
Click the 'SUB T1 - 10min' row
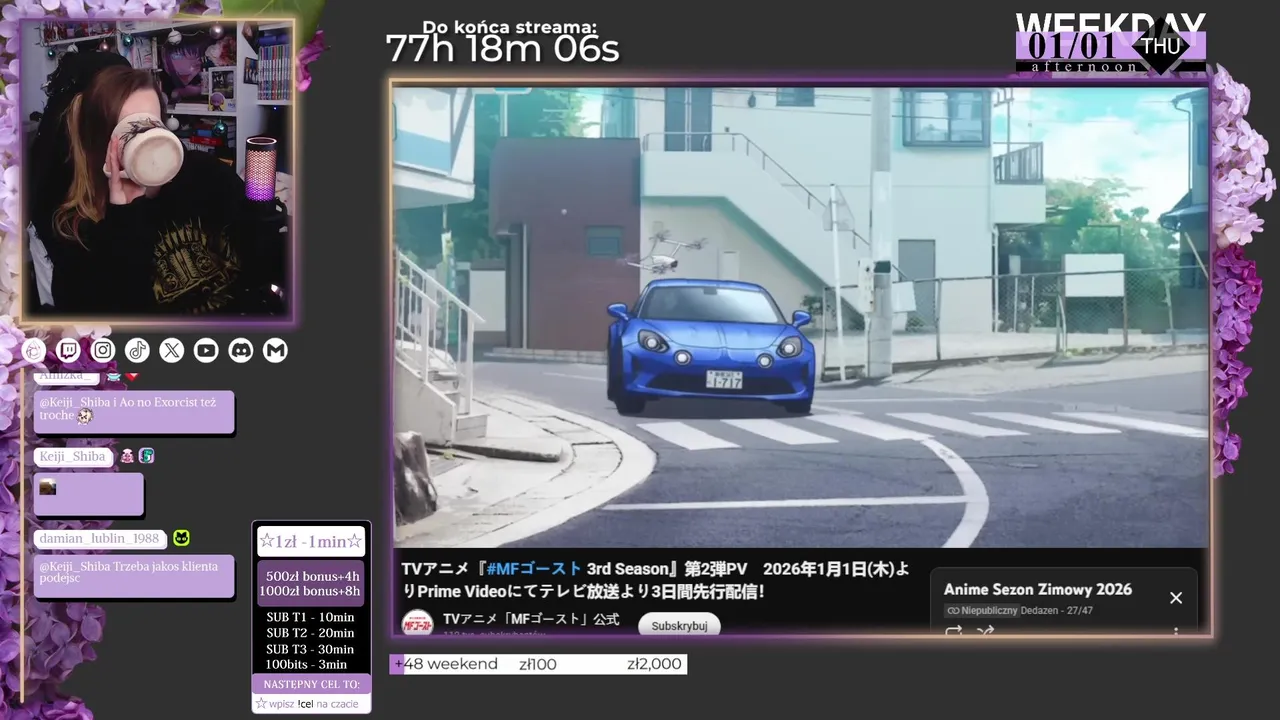(x=310, y=617)
